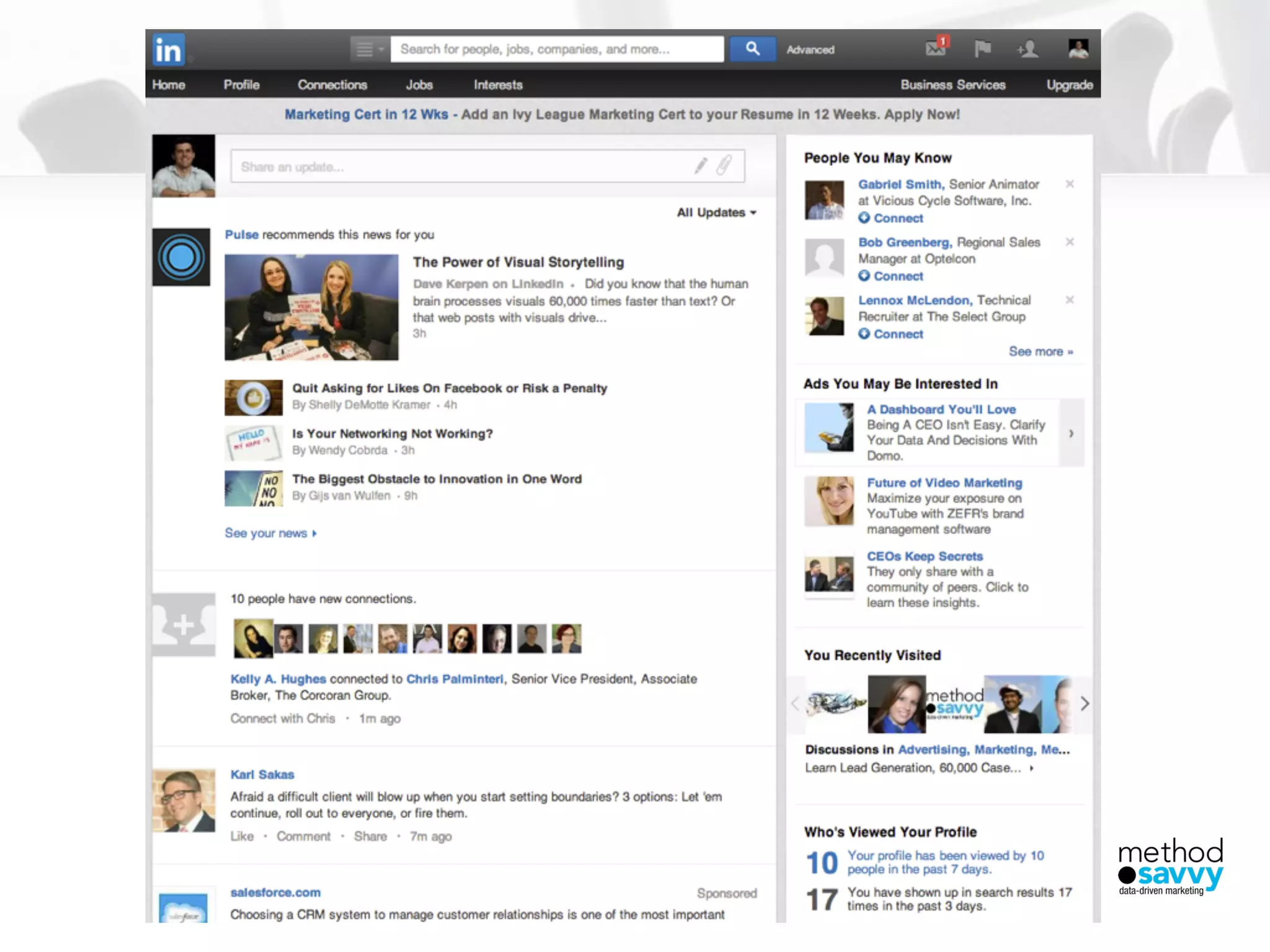
Task: Open salesforce.com sponsored link
Action: click(275, 892)
